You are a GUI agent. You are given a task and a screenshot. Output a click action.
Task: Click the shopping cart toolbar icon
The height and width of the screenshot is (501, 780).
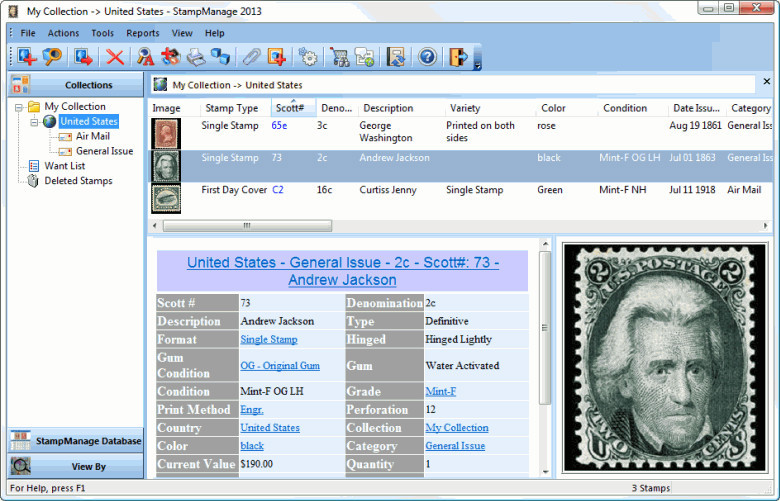pyautogui.click(x=339, y=57)
